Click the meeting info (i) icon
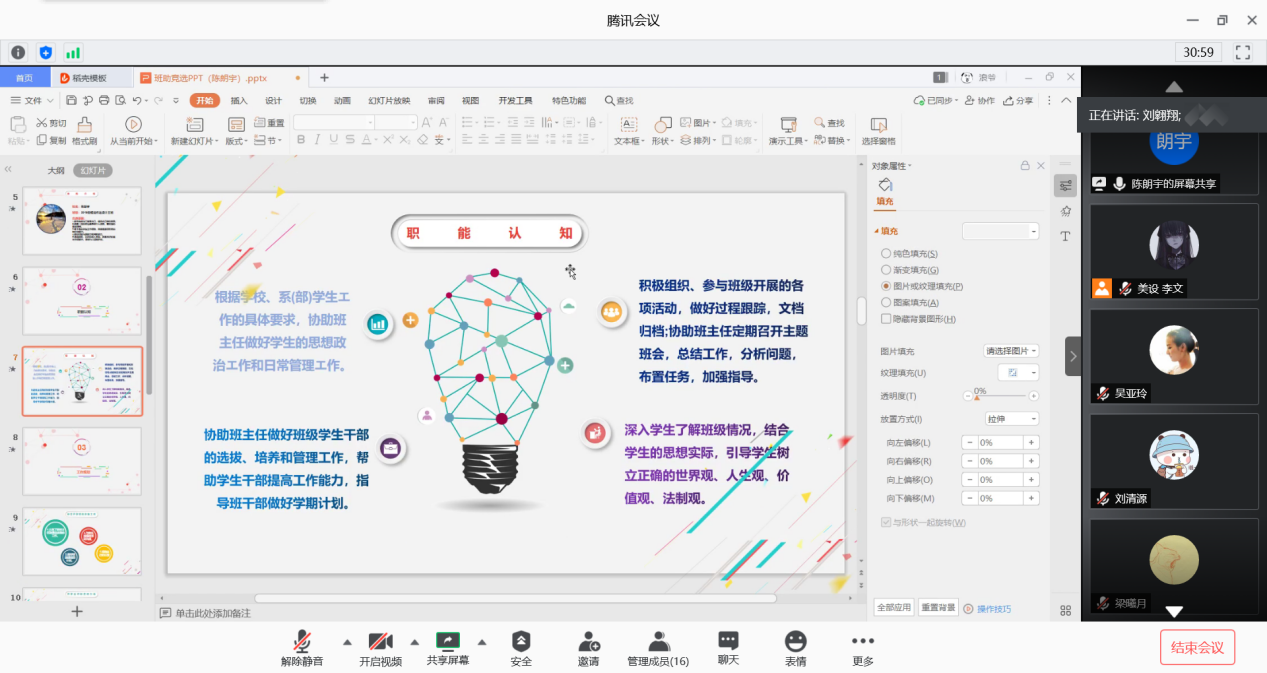The width and height of the screenshot is (1267, 673). tap(18, 52)
